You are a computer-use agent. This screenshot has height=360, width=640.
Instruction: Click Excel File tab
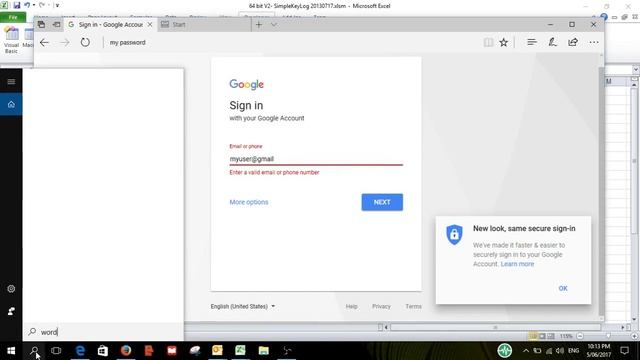[x=13, y=17]
